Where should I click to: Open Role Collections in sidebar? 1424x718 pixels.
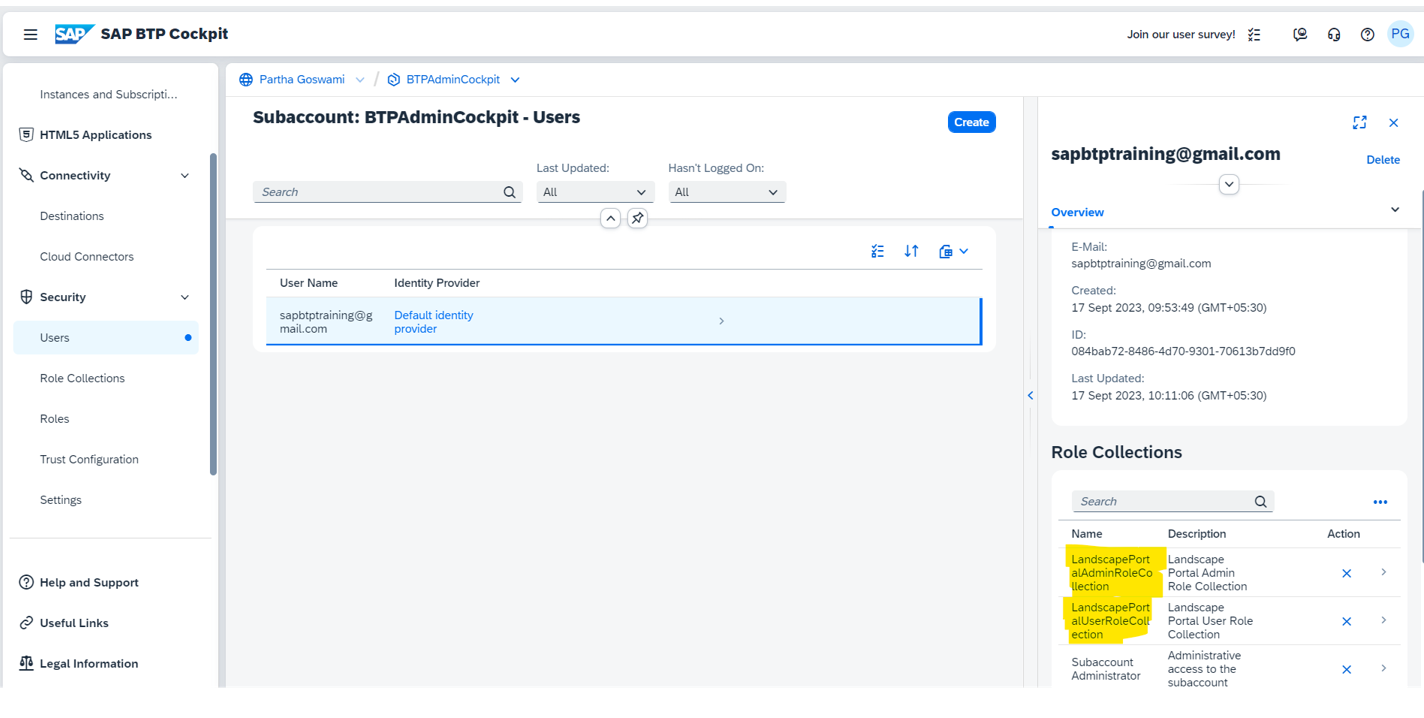82,378
